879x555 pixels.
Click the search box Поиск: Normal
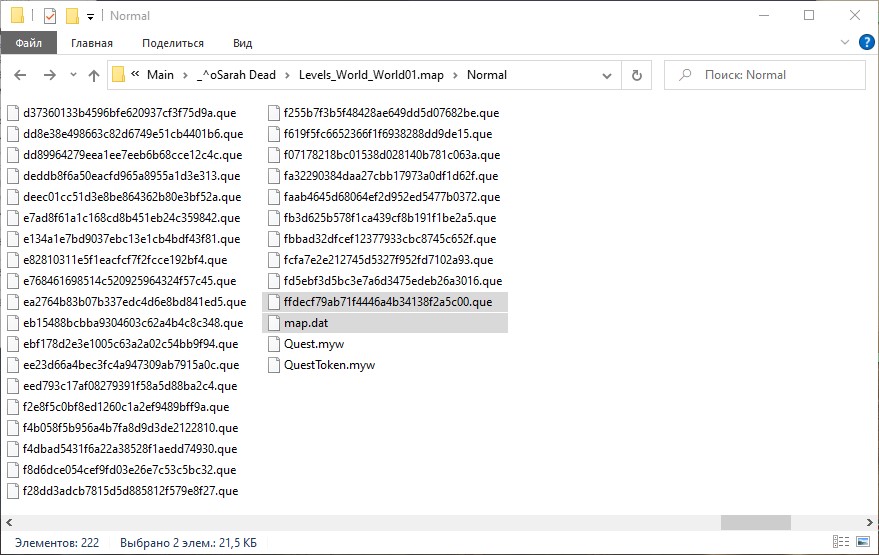pos(770,75)
